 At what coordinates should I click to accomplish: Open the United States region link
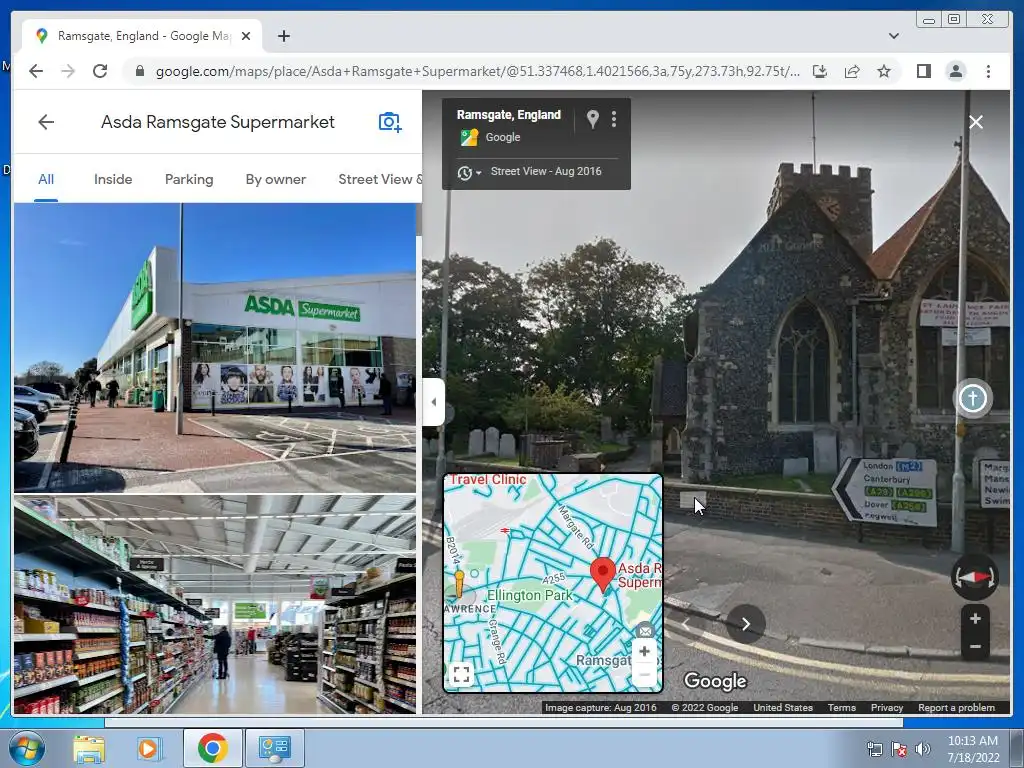pos(783,707)
